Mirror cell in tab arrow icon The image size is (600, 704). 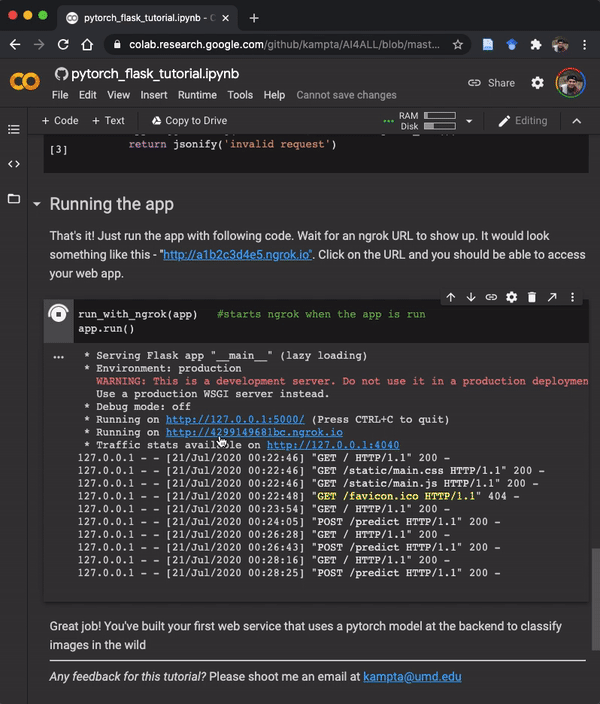point(552,297)
